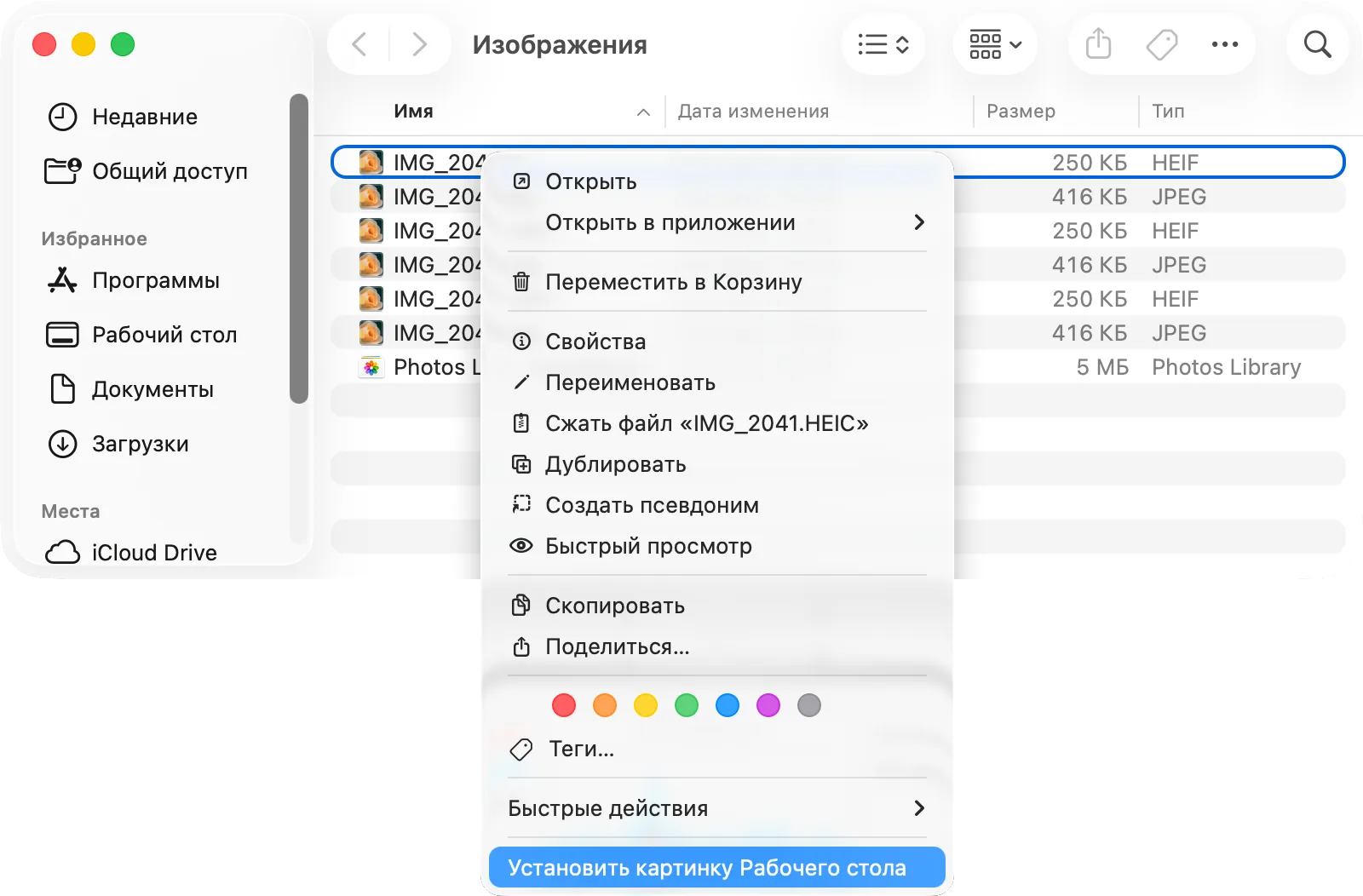Go back with the left chevron

click(x=359, y=44)
